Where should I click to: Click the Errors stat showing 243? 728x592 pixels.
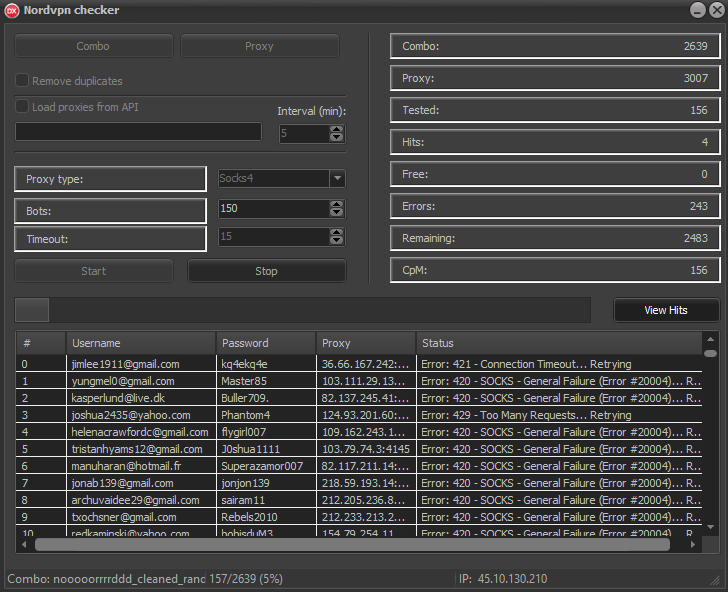click(x=555, y=206)
